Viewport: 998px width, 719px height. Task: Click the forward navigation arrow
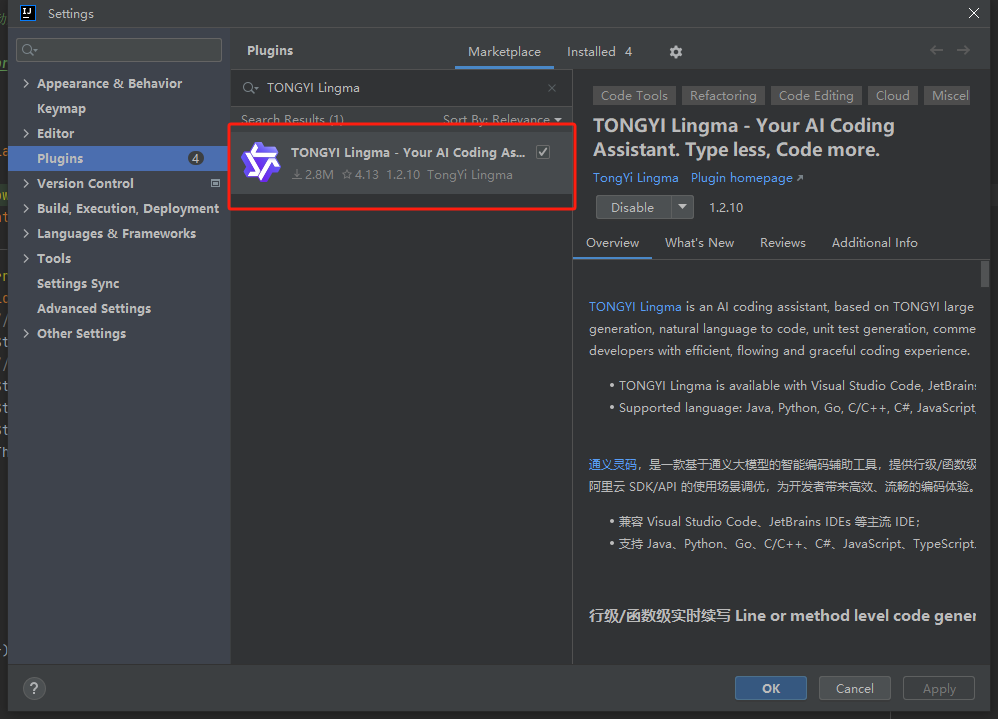tap(964, 50)
